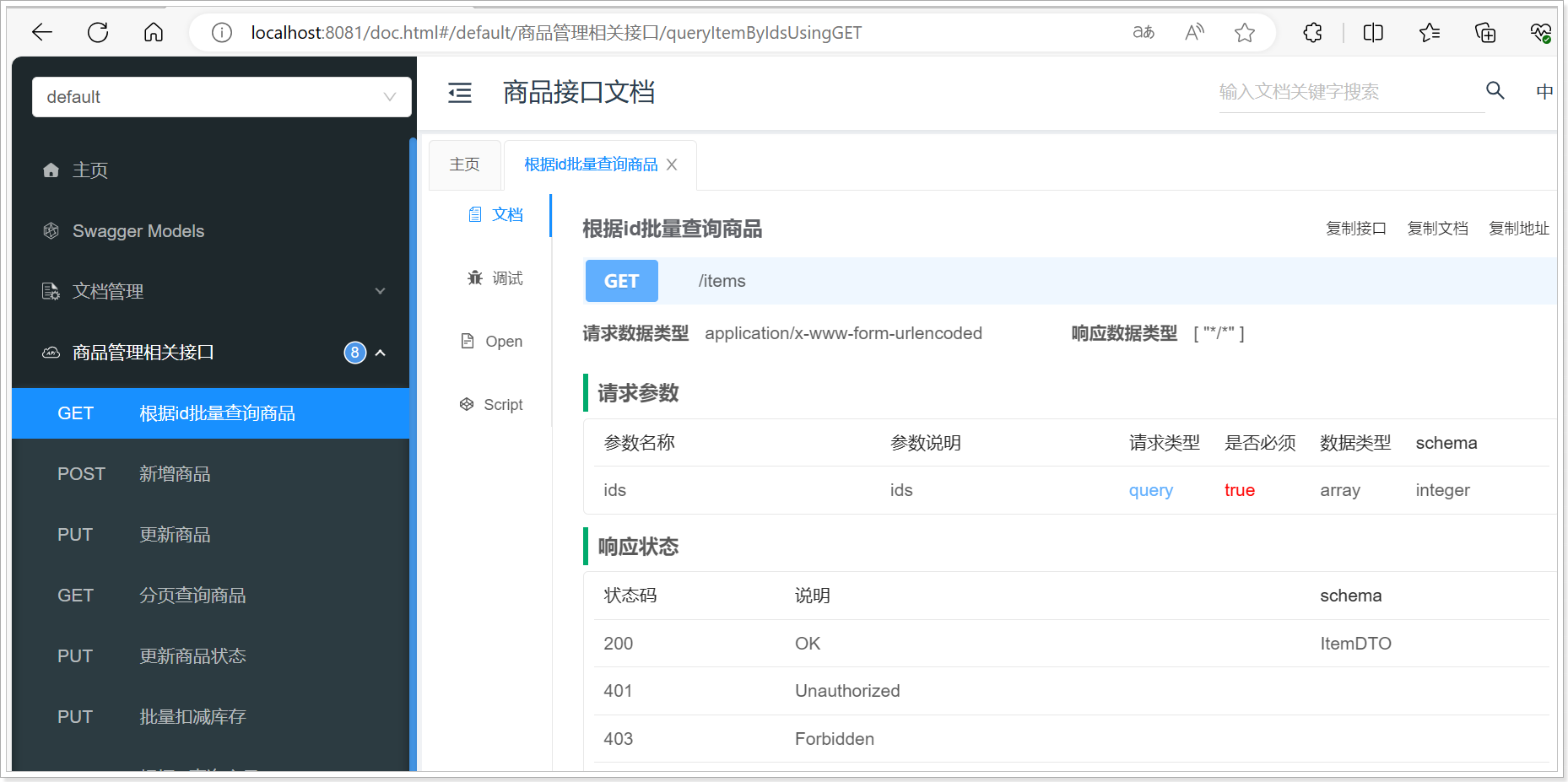Viewport: 1568px width, 782px height.
Task: Click the ItemDTO schema entry
Action: [x=1355, y=644]
